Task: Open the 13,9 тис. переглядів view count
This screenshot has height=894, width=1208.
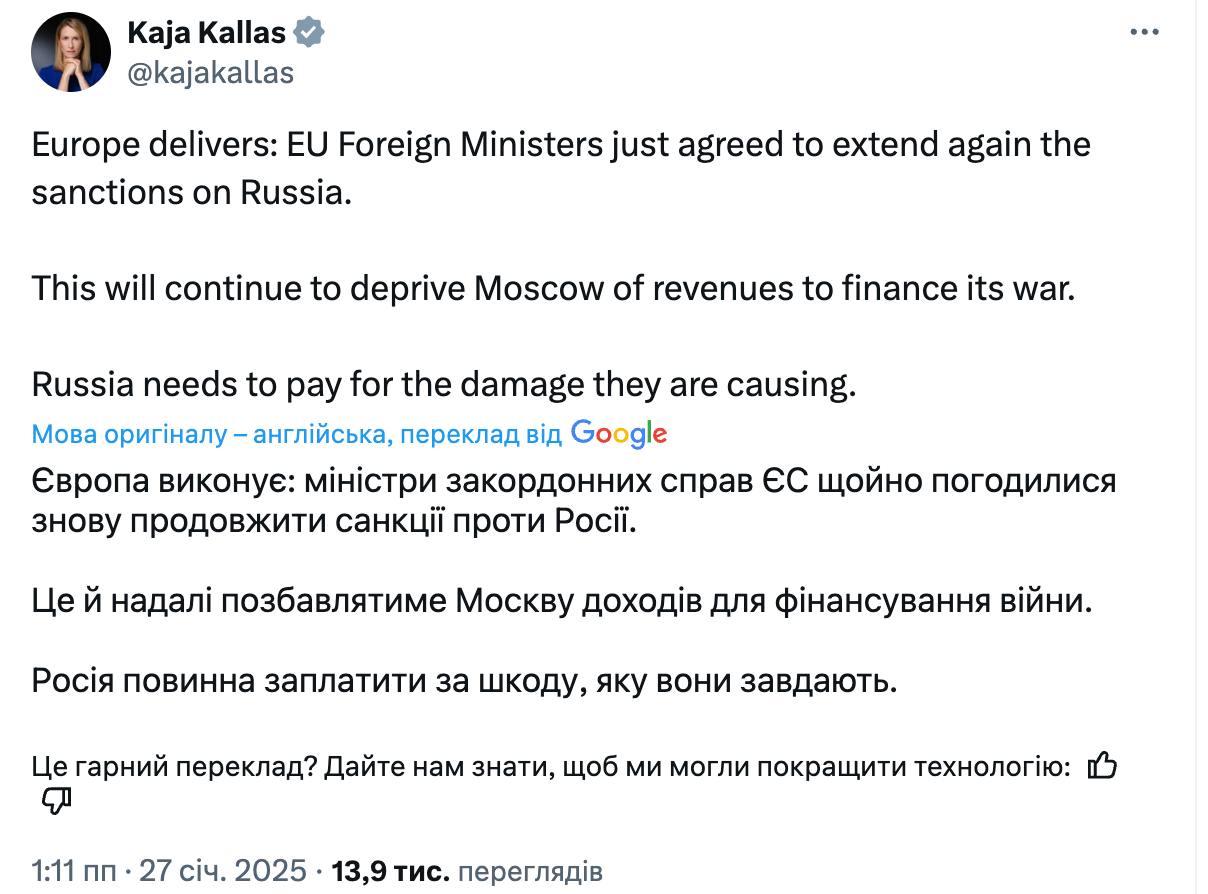Action: click(x=467, y=871)
